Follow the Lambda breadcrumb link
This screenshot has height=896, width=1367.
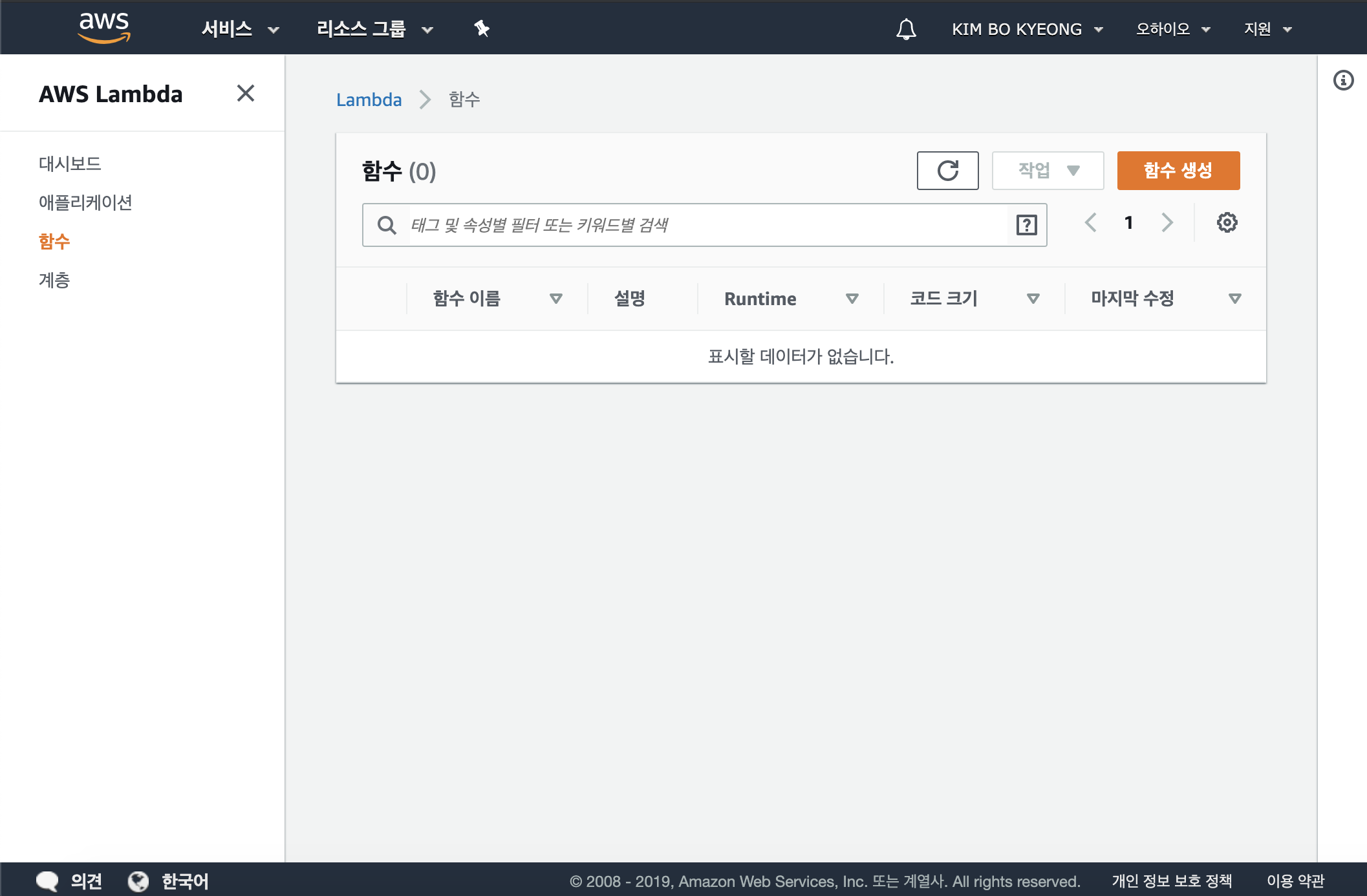(369, 100)
